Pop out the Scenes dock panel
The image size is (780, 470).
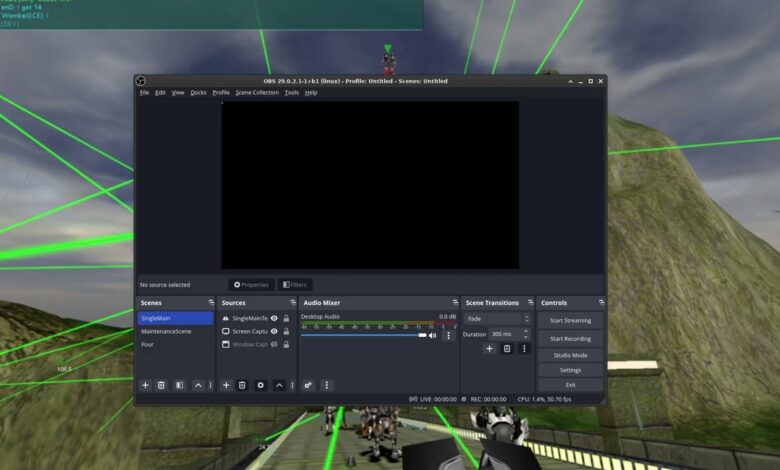click(210, 303)
